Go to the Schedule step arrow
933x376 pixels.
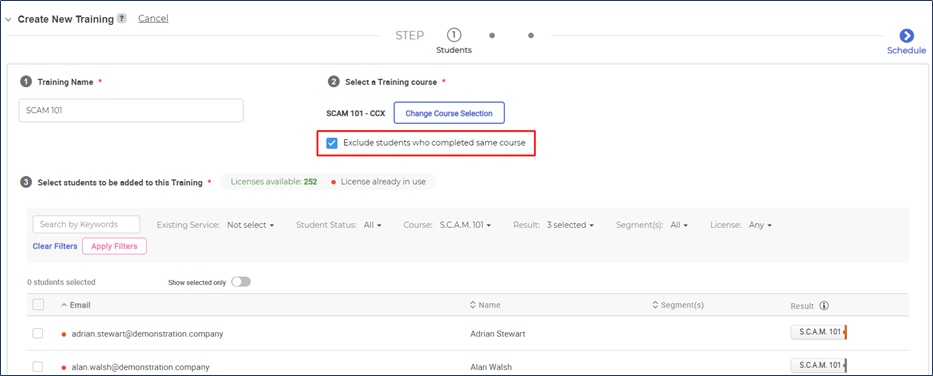tap(906, 36)
